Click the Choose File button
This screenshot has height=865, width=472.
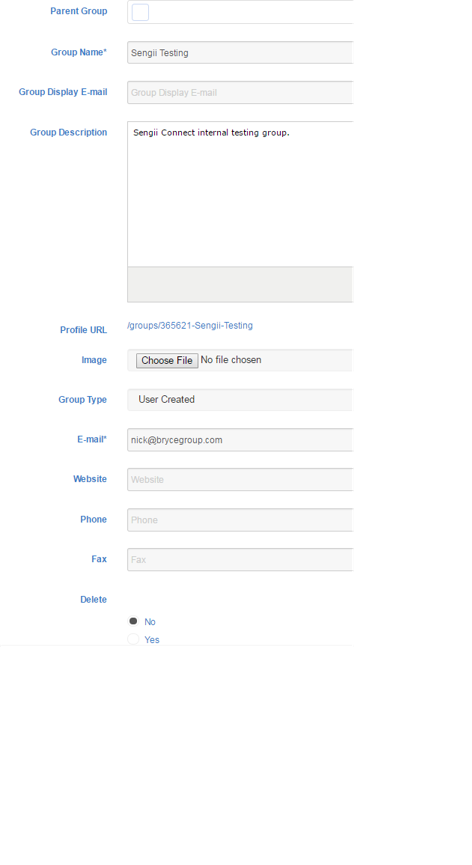(x=167, y=360)
